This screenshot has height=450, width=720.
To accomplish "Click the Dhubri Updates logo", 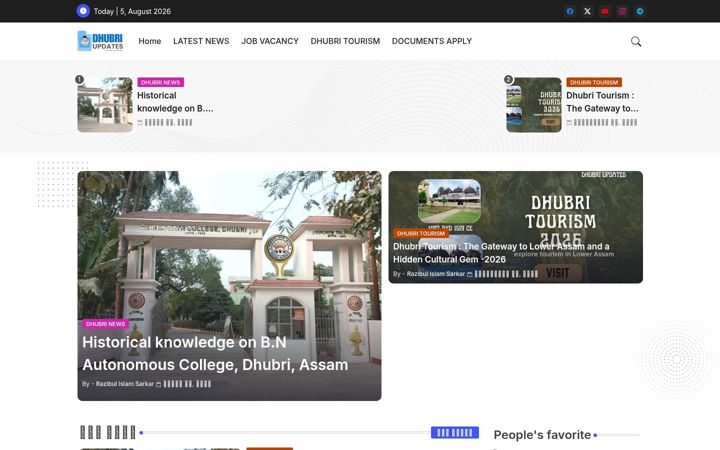I will [101, 41].
